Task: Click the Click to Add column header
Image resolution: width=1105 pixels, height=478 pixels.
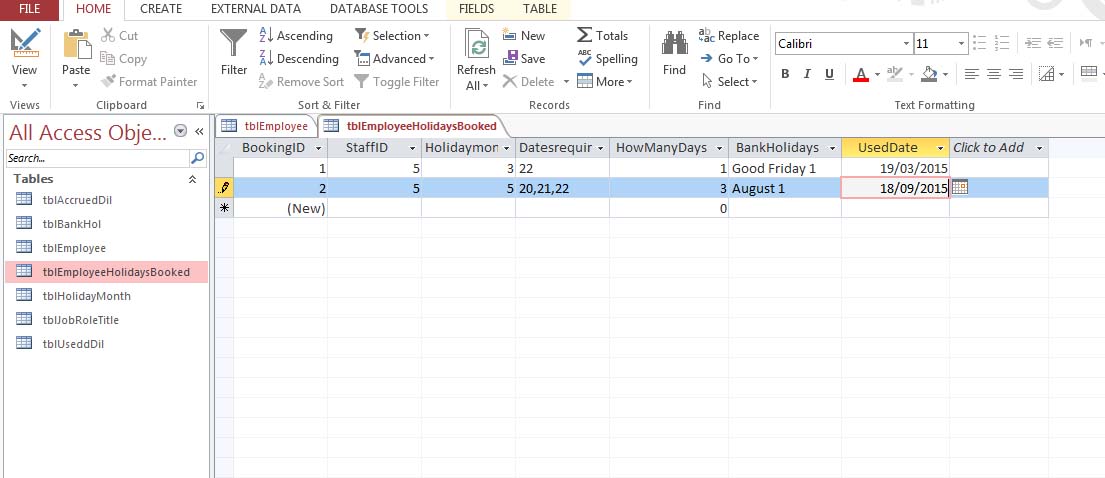Action: coord(999,148)
